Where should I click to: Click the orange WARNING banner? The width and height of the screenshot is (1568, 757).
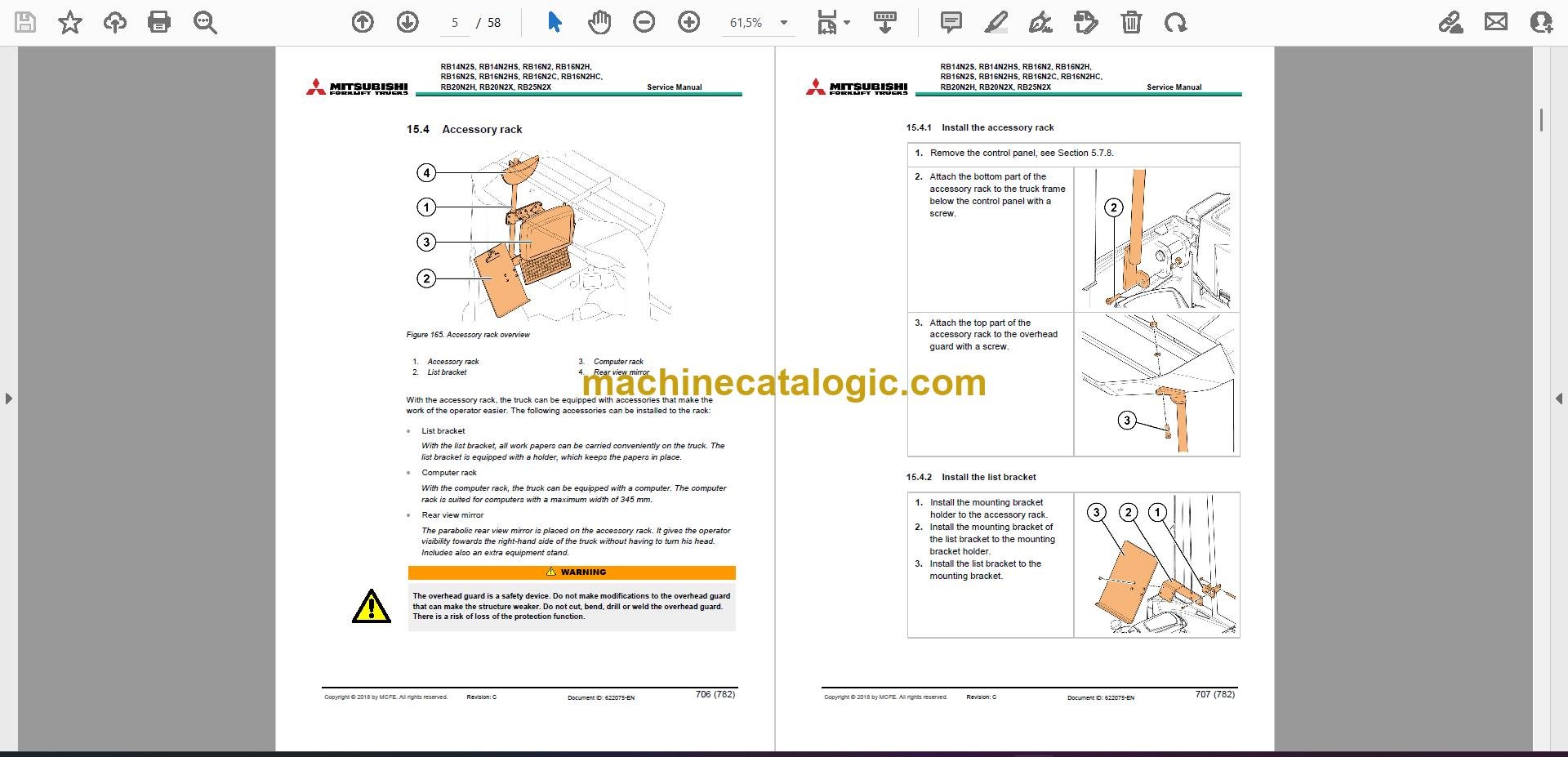click(572, 572)
